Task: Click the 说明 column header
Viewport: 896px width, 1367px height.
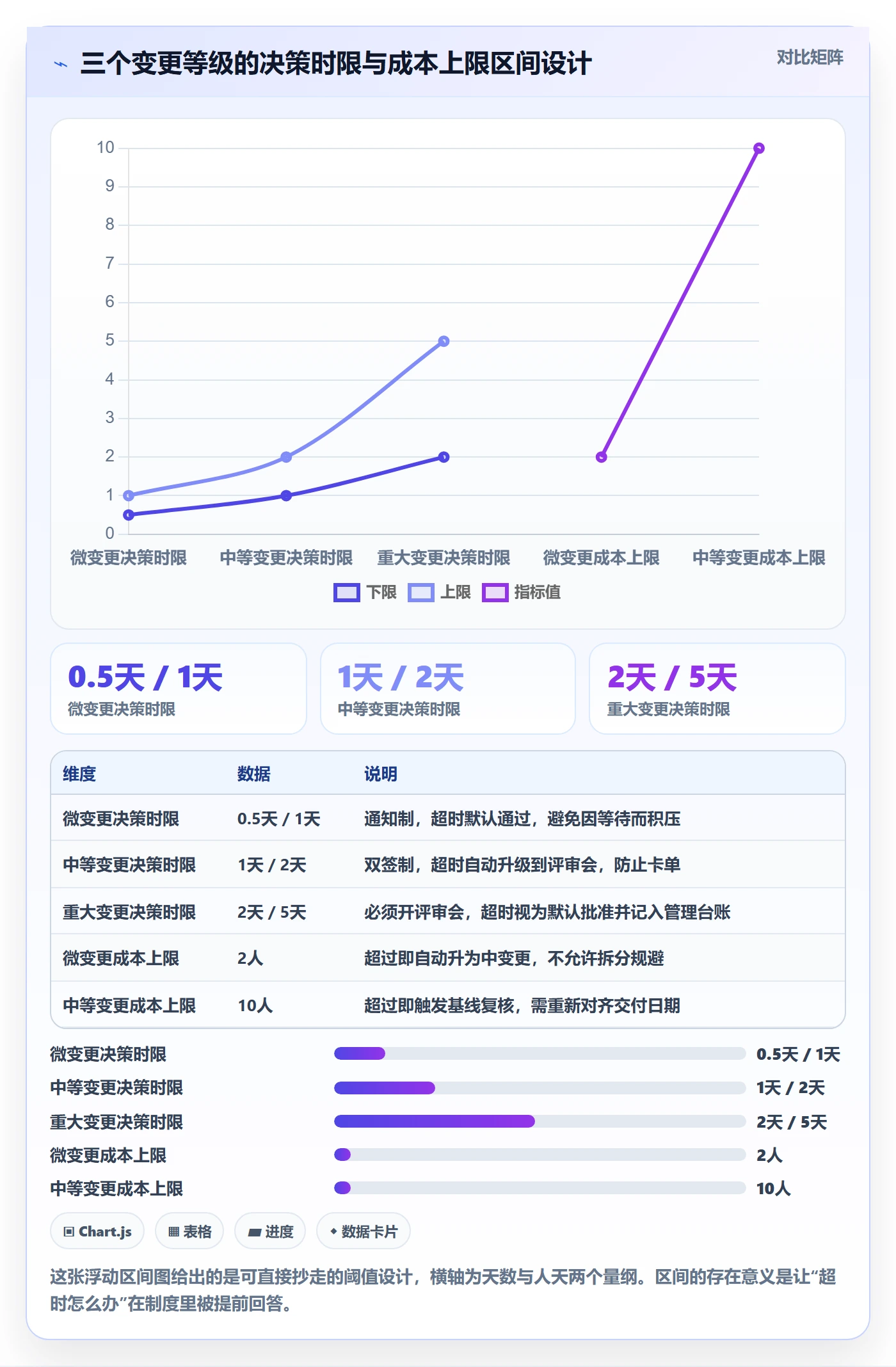Action: (381, 774)
